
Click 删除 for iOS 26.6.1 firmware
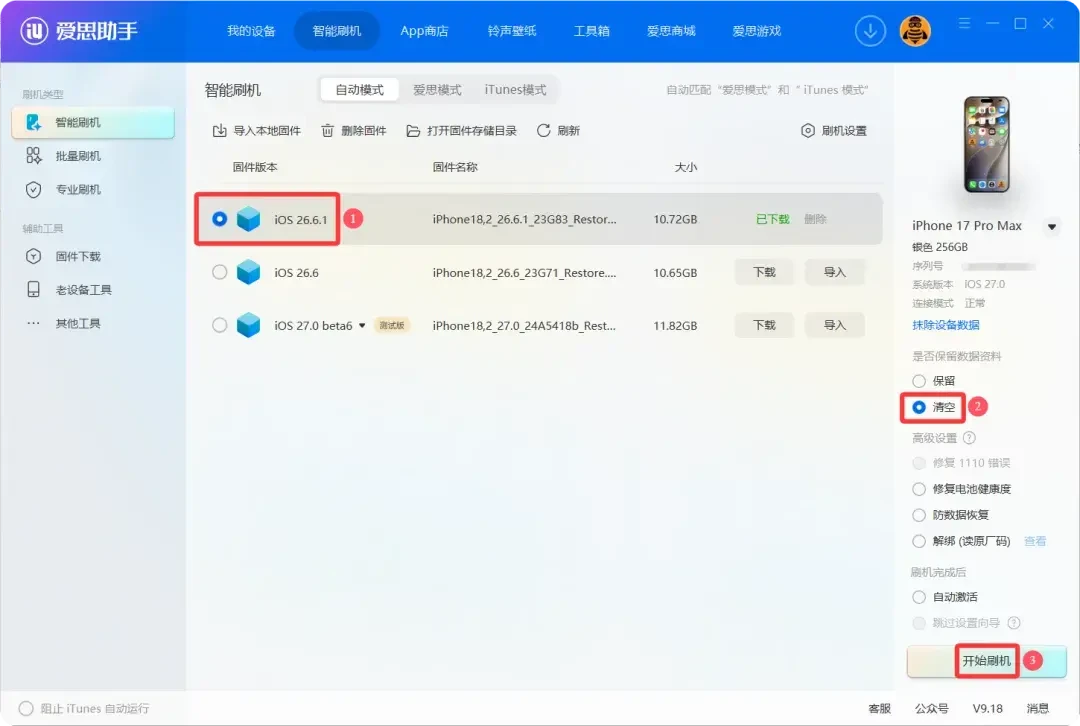click(815, 219)
